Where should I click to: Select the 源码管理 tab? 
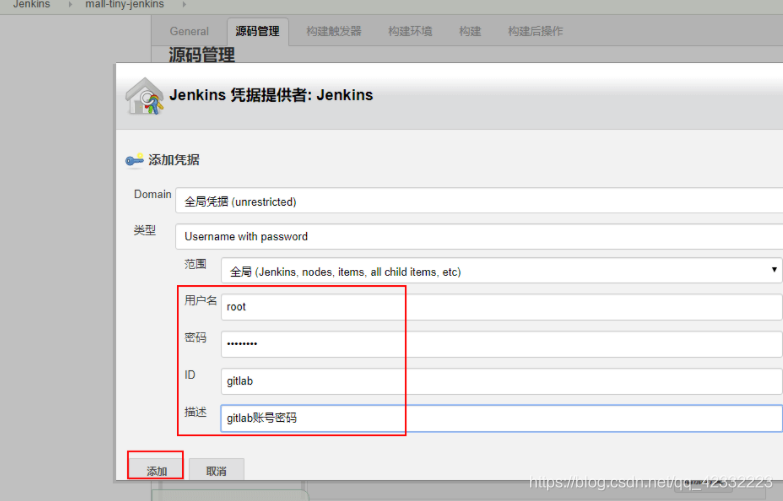(258, 31)
